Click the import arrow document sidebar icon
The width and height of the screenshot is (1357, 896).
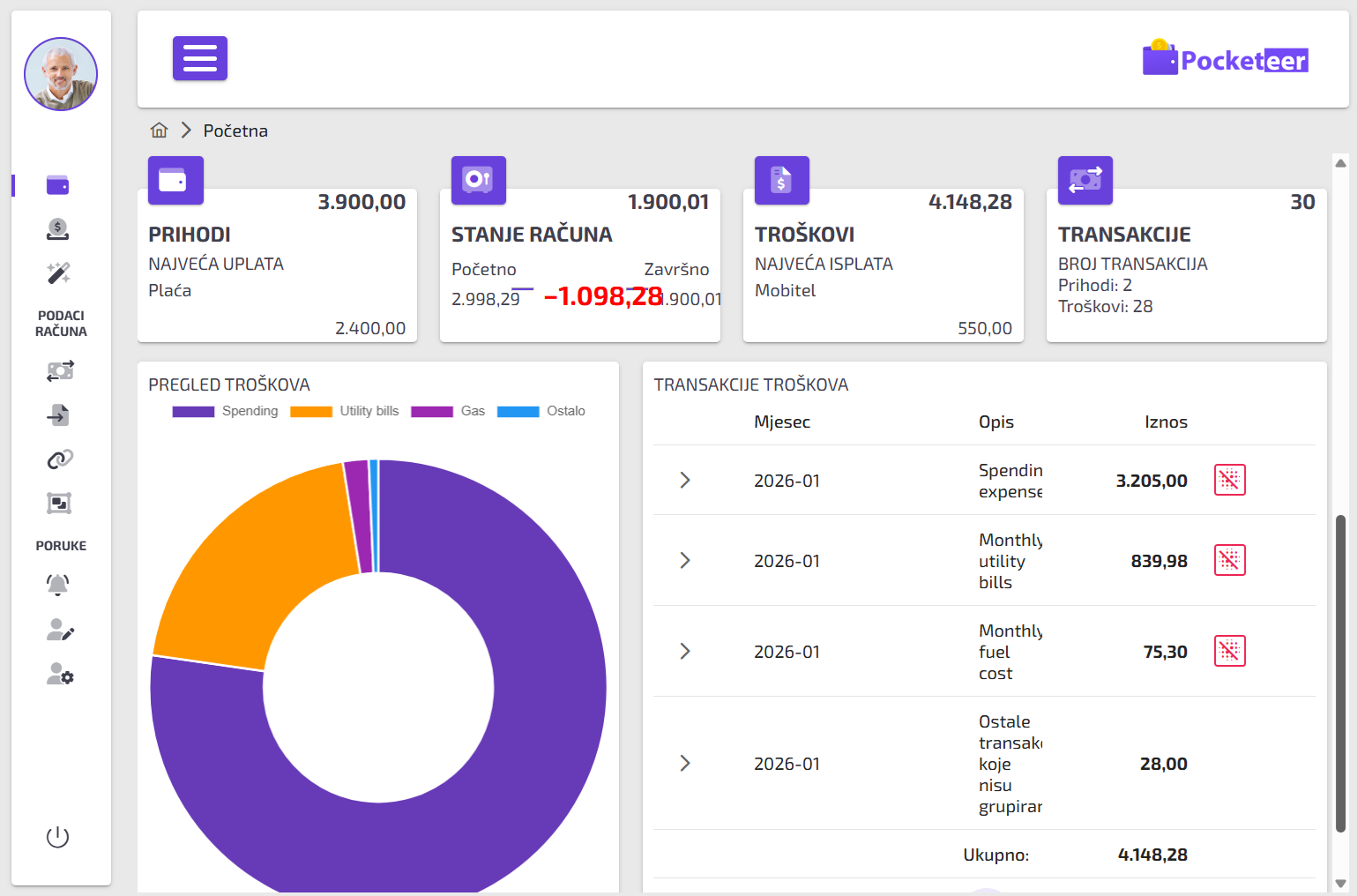point(58,415)
